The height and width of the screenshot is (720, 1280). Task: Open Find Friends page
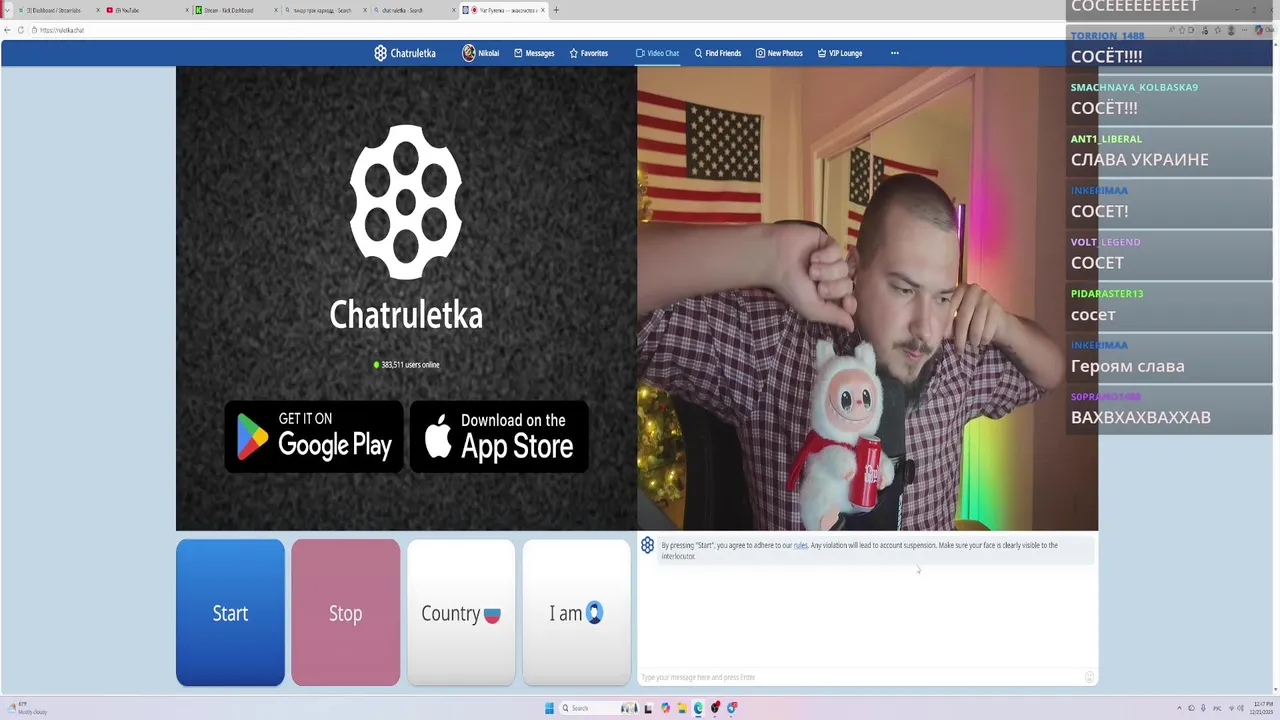pos(718,53)
